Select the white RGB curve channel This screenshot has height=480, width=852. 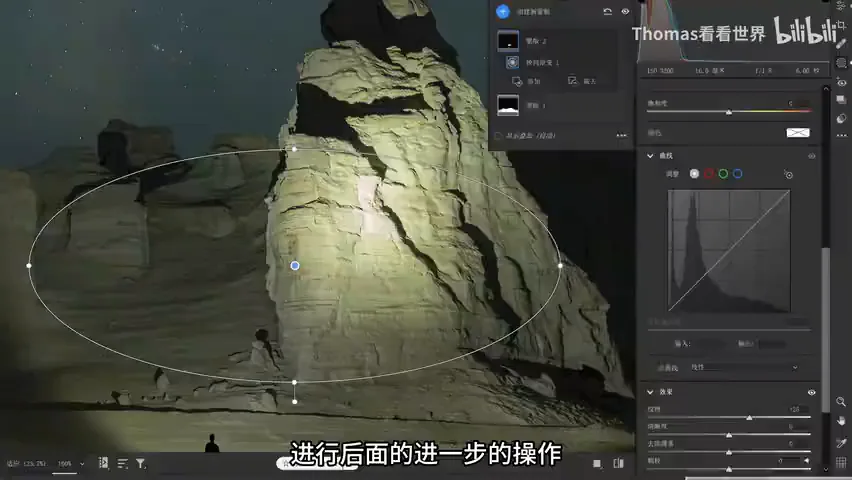tap(694, 174)
